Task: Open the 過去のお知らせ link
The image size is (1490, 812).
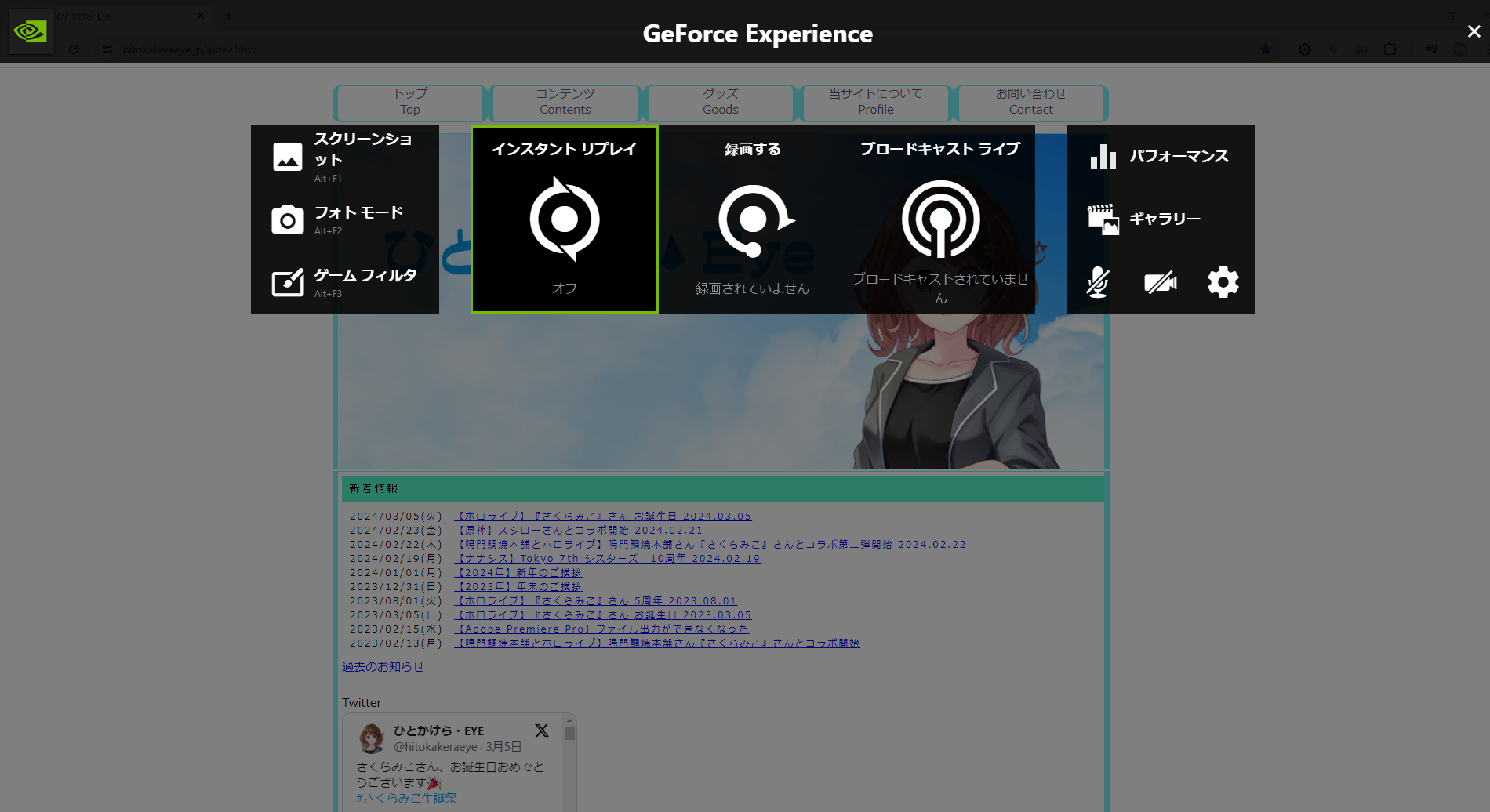Action: click(383, 667)
